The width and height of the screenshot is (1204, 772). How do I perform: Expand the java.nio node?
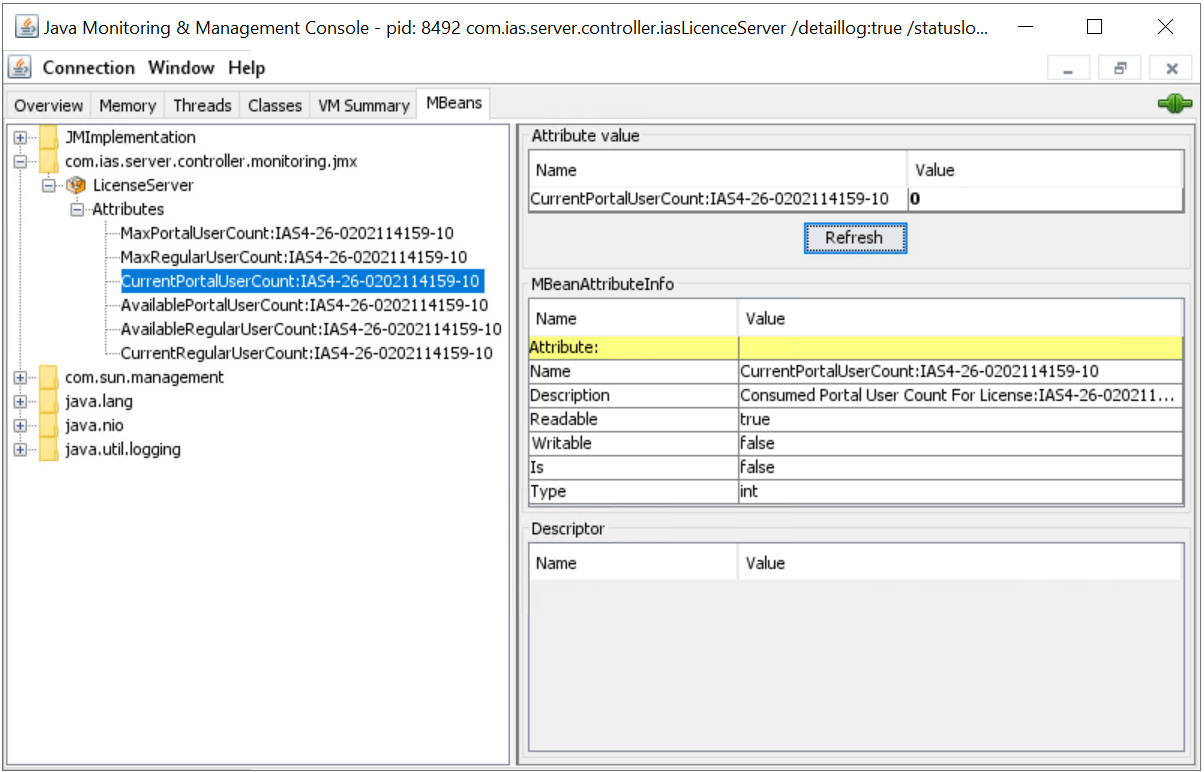coord(19,425)
